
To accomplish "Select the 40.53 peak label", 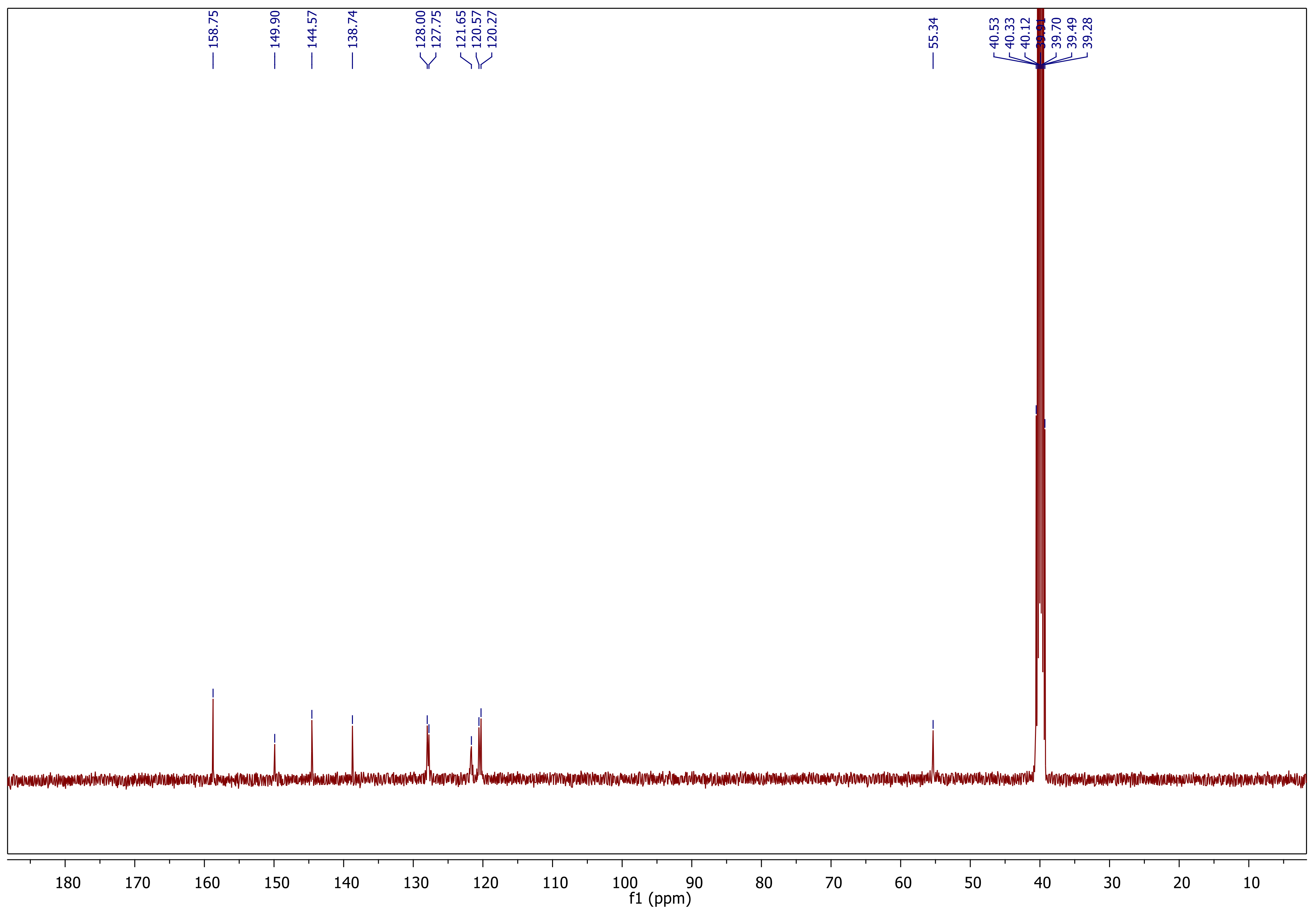I will [x=995, y=33].
